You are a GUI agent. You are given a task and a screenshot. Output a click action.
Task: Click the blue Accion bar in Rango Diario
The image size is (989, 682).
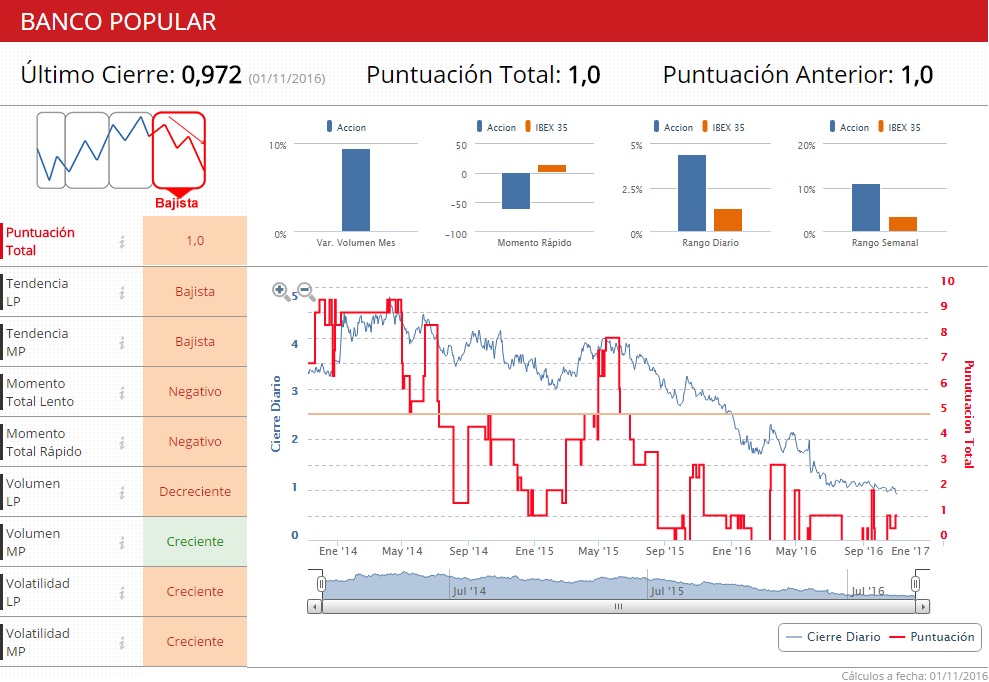[x=692, y=193]
